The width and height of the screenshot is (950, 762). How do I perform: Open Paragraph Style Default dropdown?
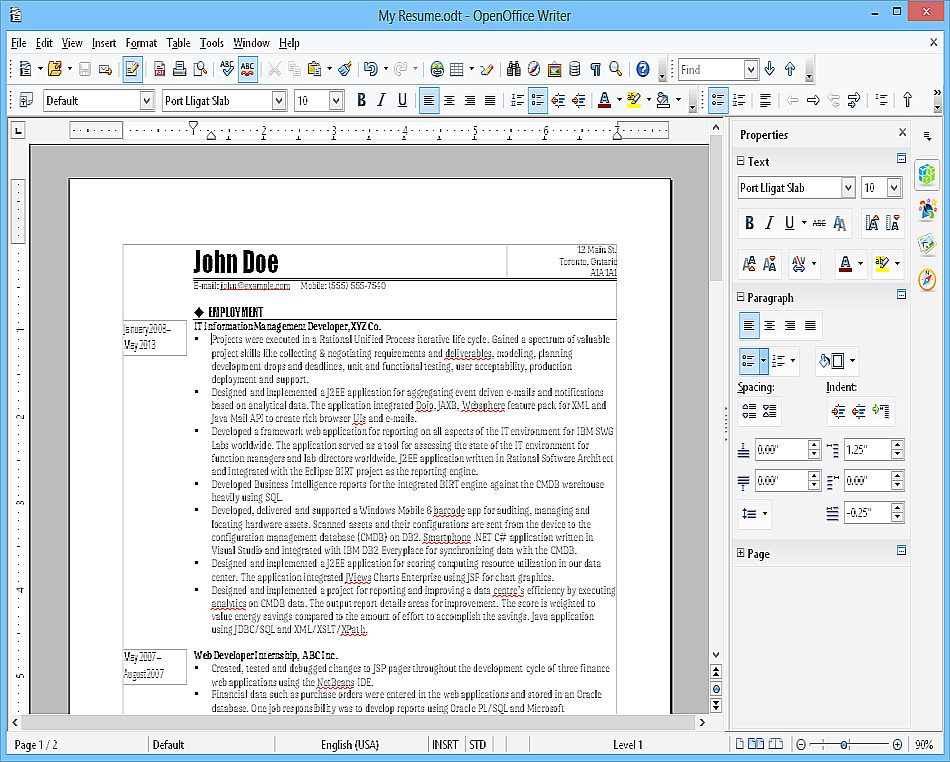(146, 101)
